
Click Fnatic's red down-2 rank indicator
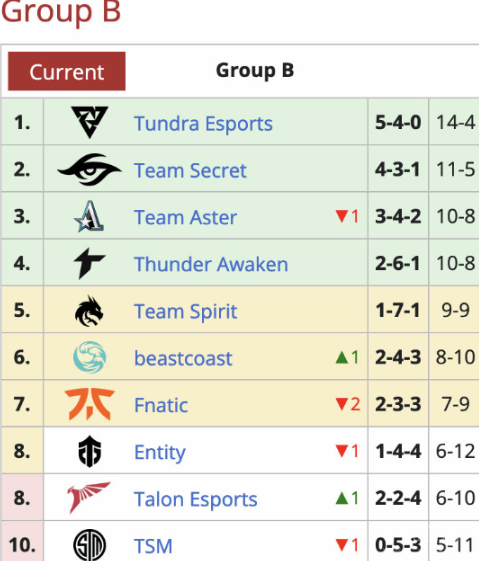348,404
